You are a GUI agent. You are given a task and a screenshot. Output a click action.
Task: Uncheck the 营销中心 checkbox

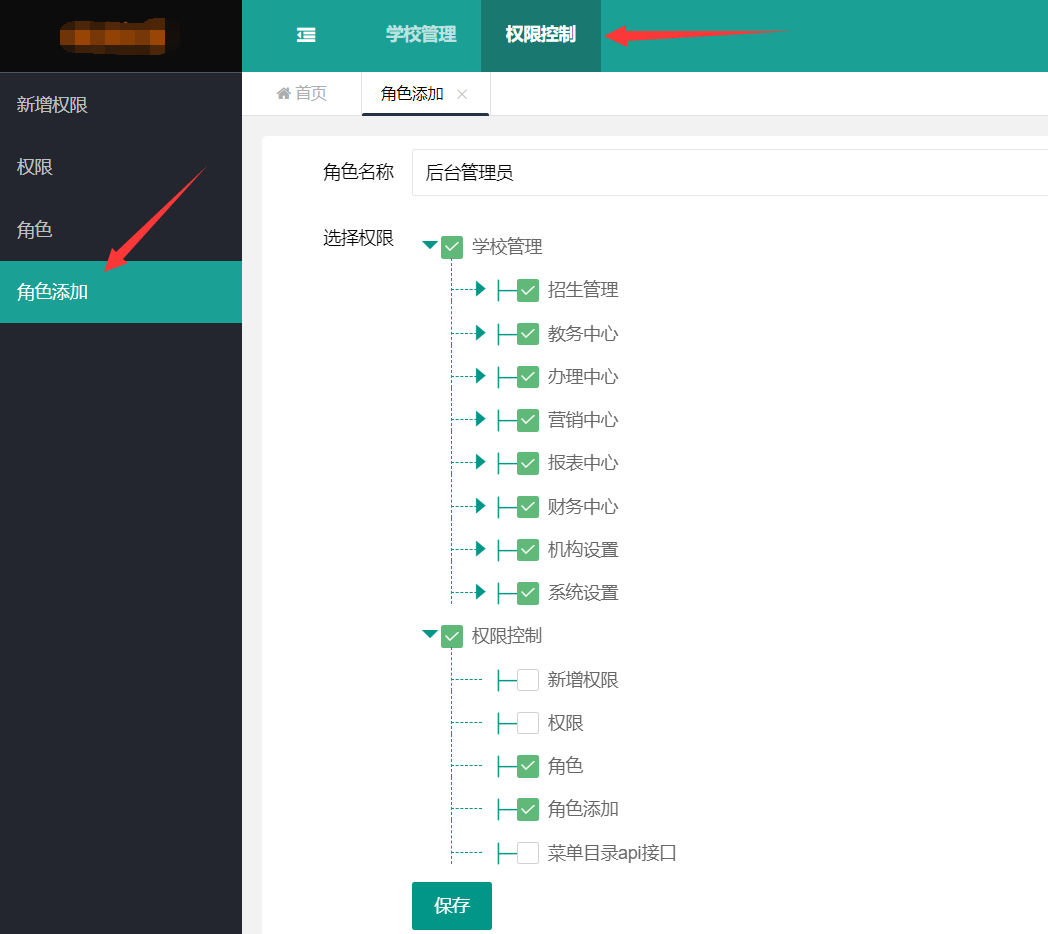click(528, 420)
